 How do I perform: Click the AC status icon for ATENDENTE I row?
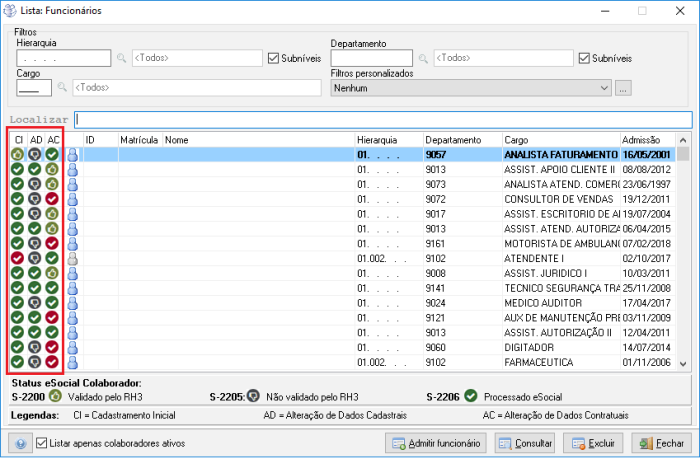tap(52, 259)
